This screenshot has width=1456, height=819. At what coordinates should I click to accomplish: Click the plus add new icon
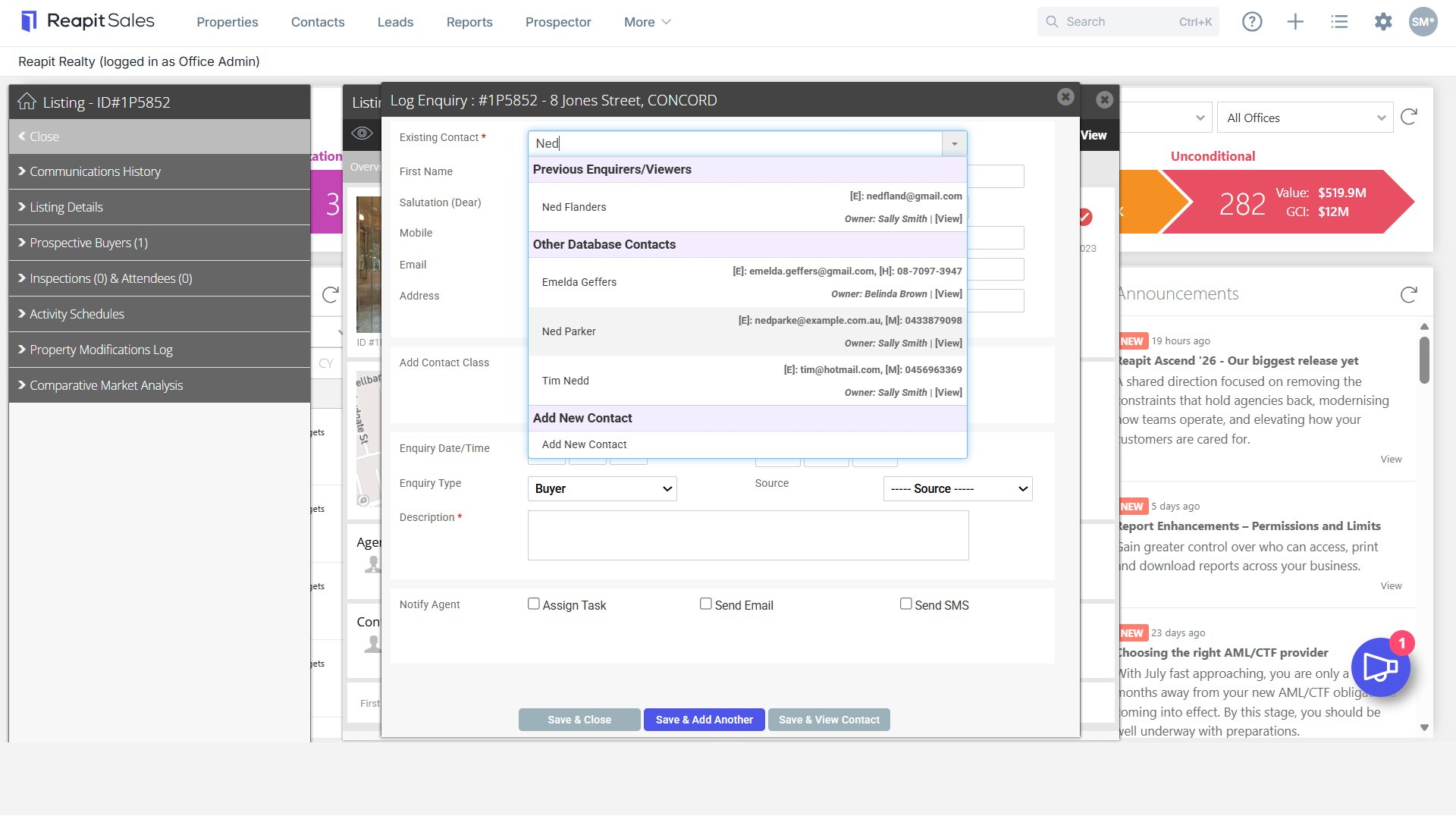click(1295, 22)
